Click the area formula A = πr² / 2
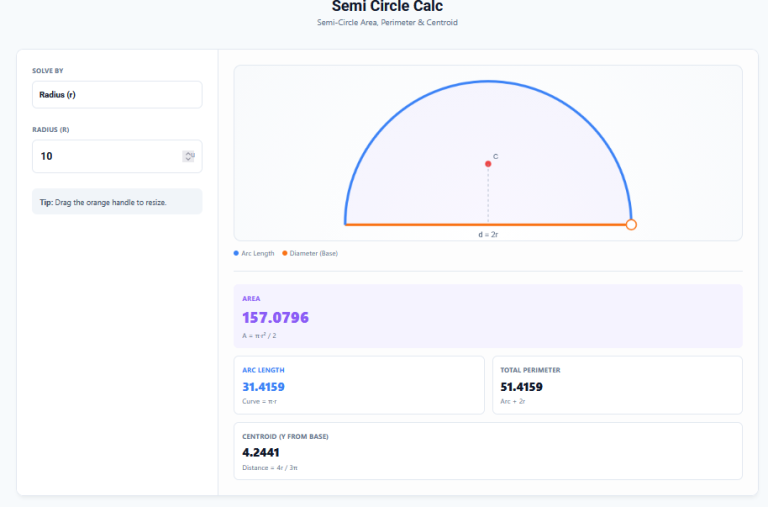 259,336
